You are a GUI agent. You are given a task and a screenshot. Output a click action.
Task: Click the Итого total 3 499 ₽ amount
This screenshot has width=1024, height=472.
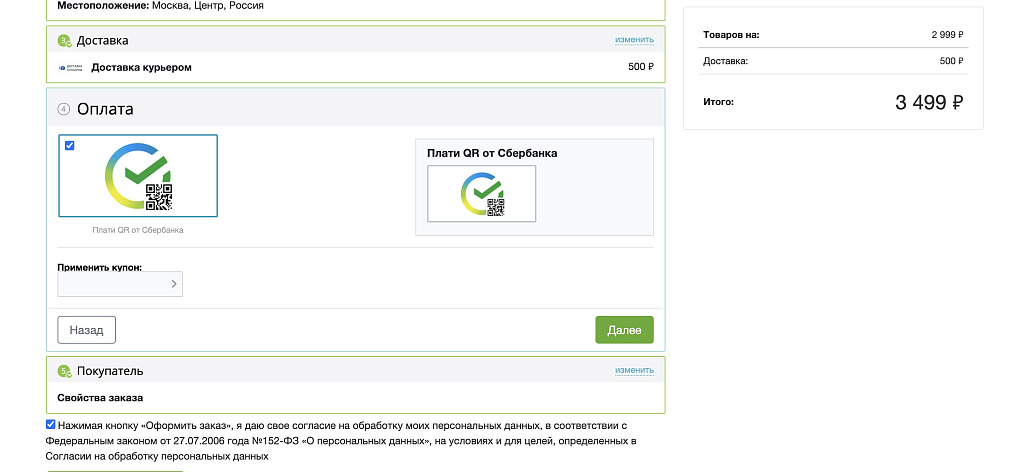929,102
